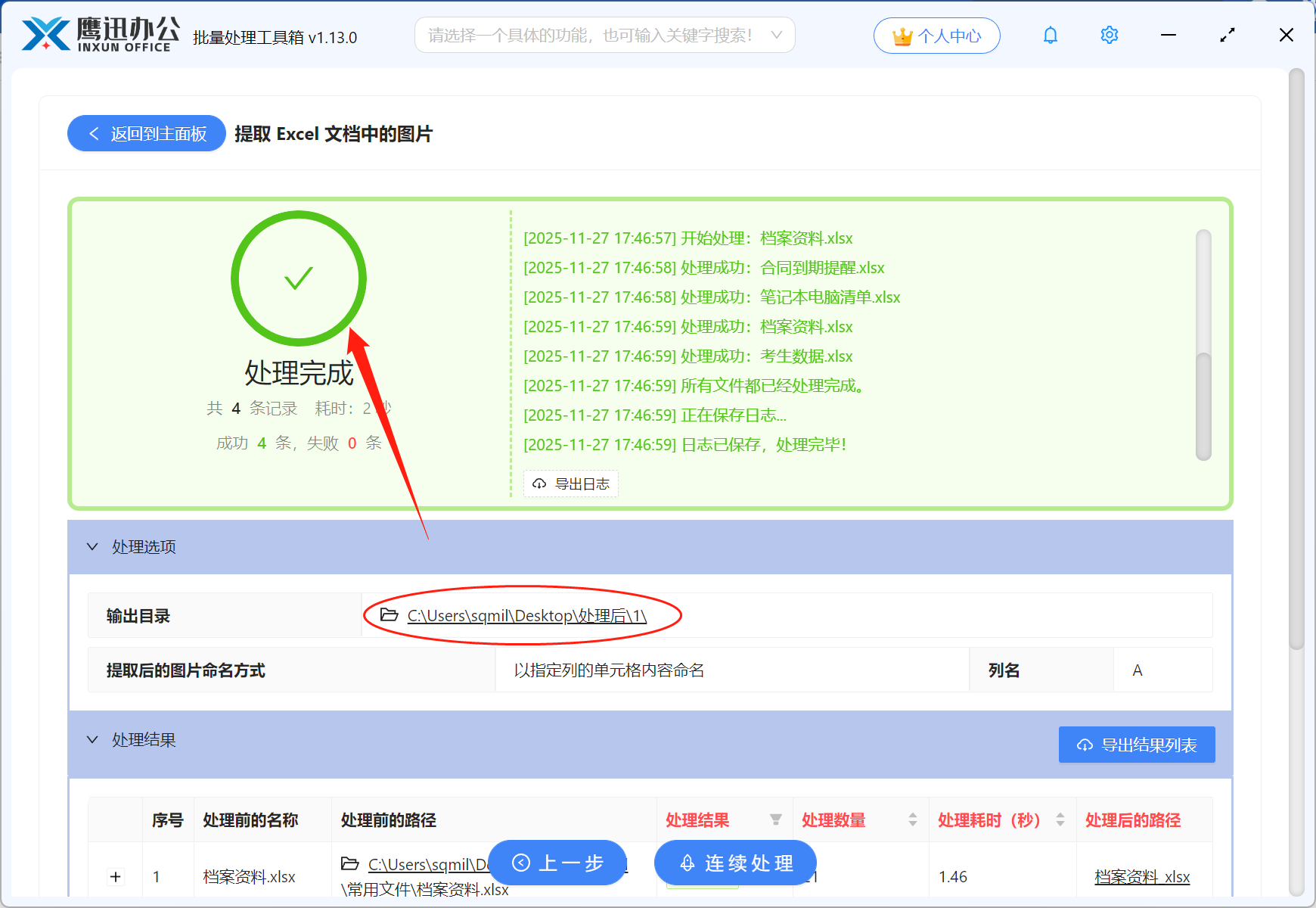Expand row 1 with the plus button
The width and height of the screenshot is (1316, 908).
click(115, 876)
